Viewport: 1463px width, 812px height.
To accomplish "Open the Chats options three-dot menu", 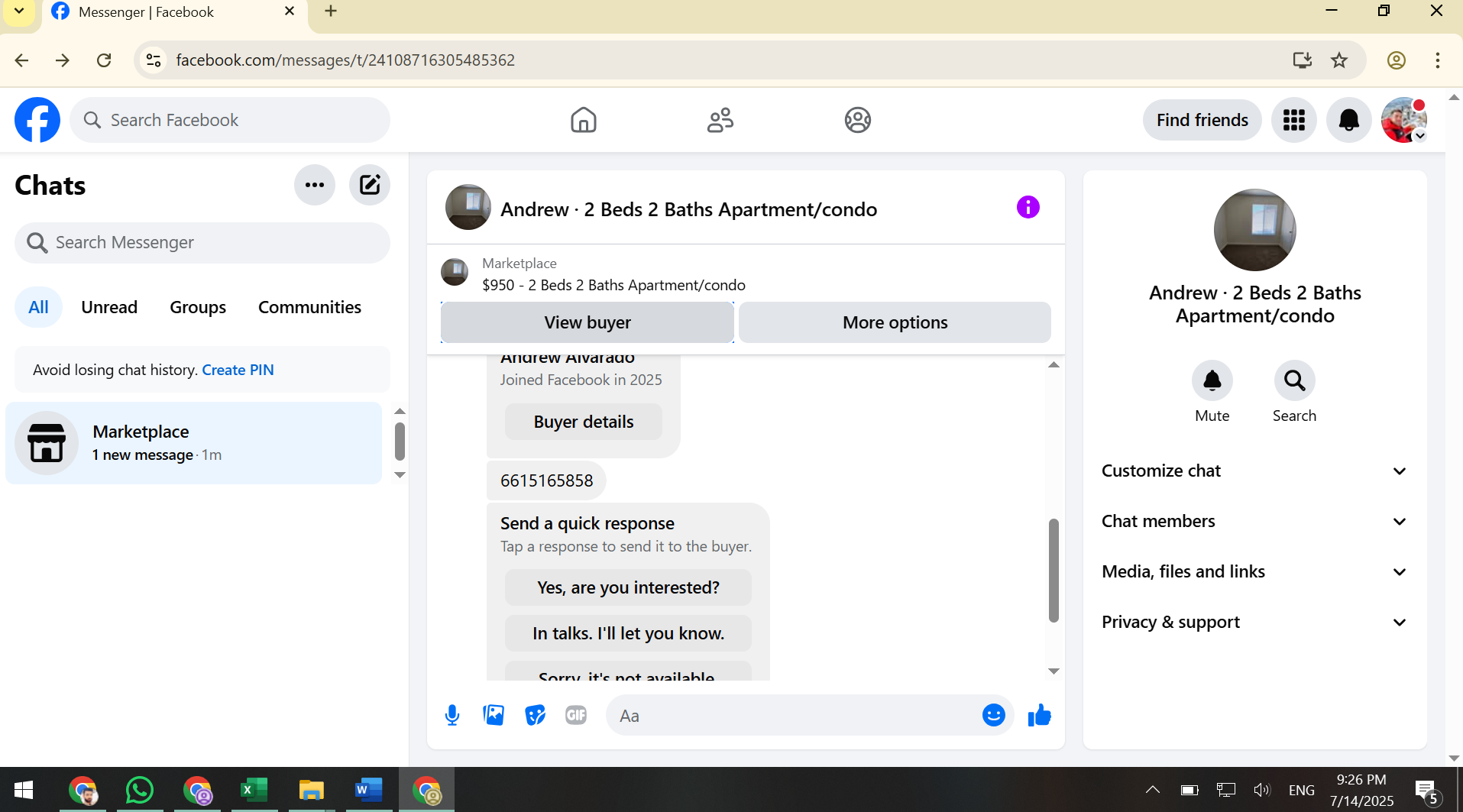I will (315, 185).
